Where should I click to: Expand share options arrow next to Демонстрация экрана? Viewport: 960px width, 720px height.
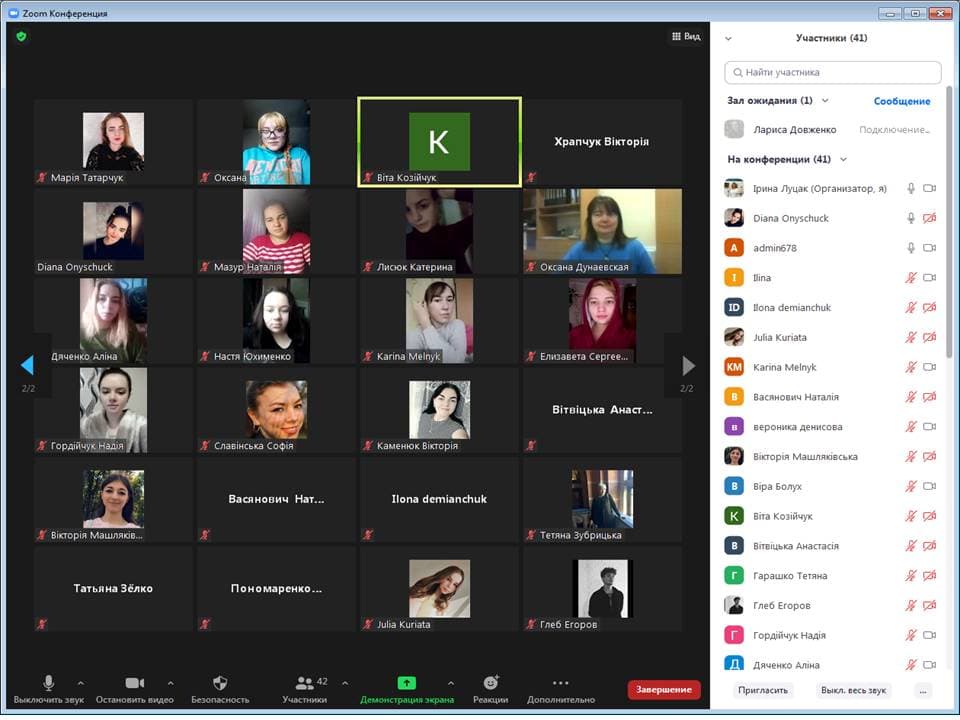(451, 683)
